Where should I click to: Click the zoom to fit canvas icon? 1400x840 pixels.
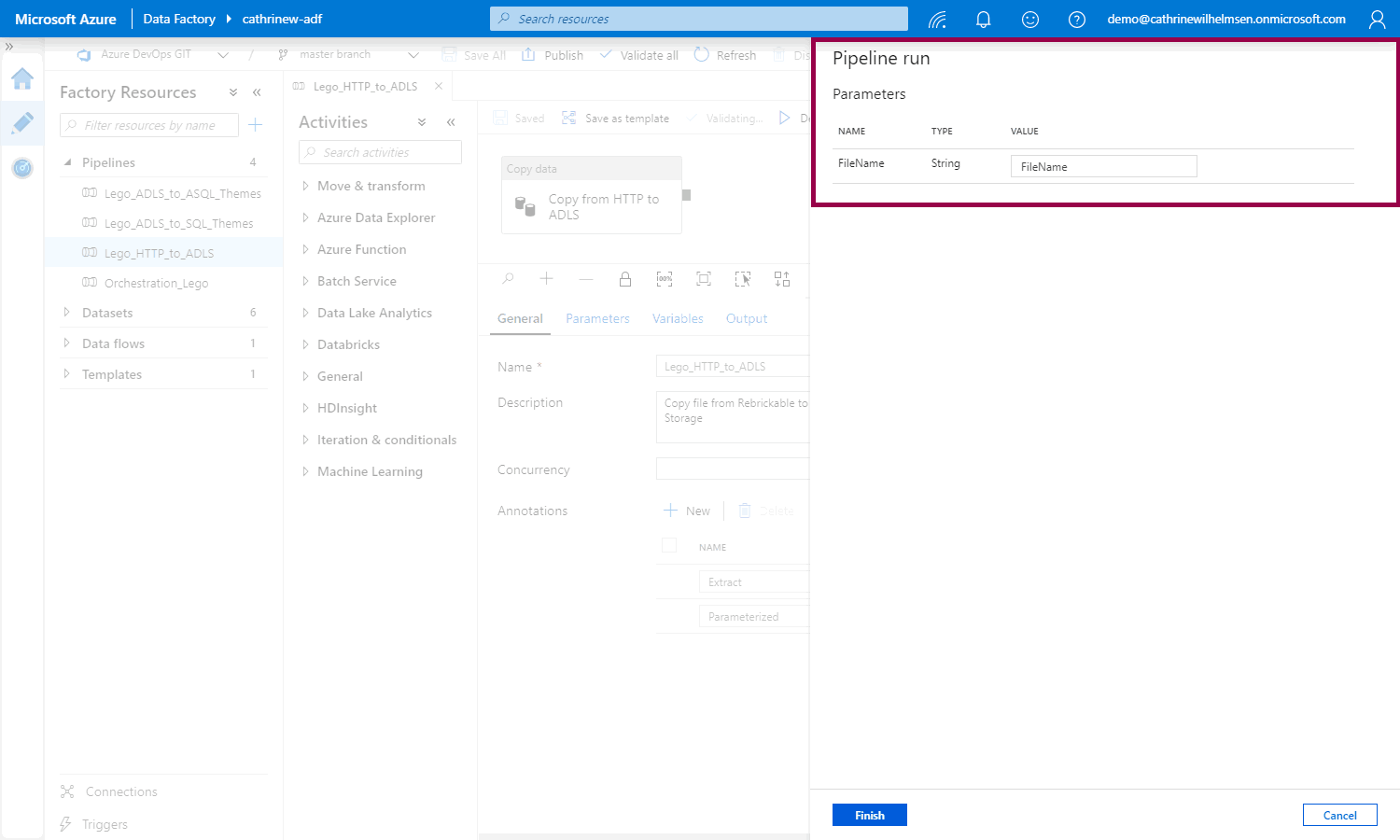pyautogui.click(x=704, y=279)
